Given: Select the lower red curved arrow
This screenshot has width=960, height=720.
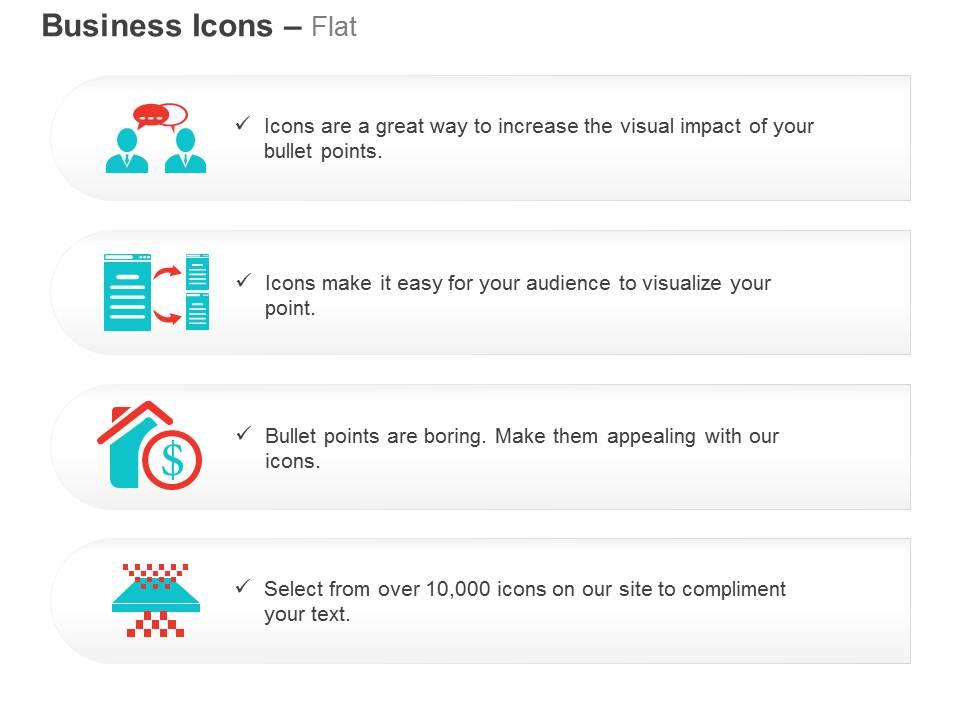Looking at the screenshot, I should tap(167, 316).
